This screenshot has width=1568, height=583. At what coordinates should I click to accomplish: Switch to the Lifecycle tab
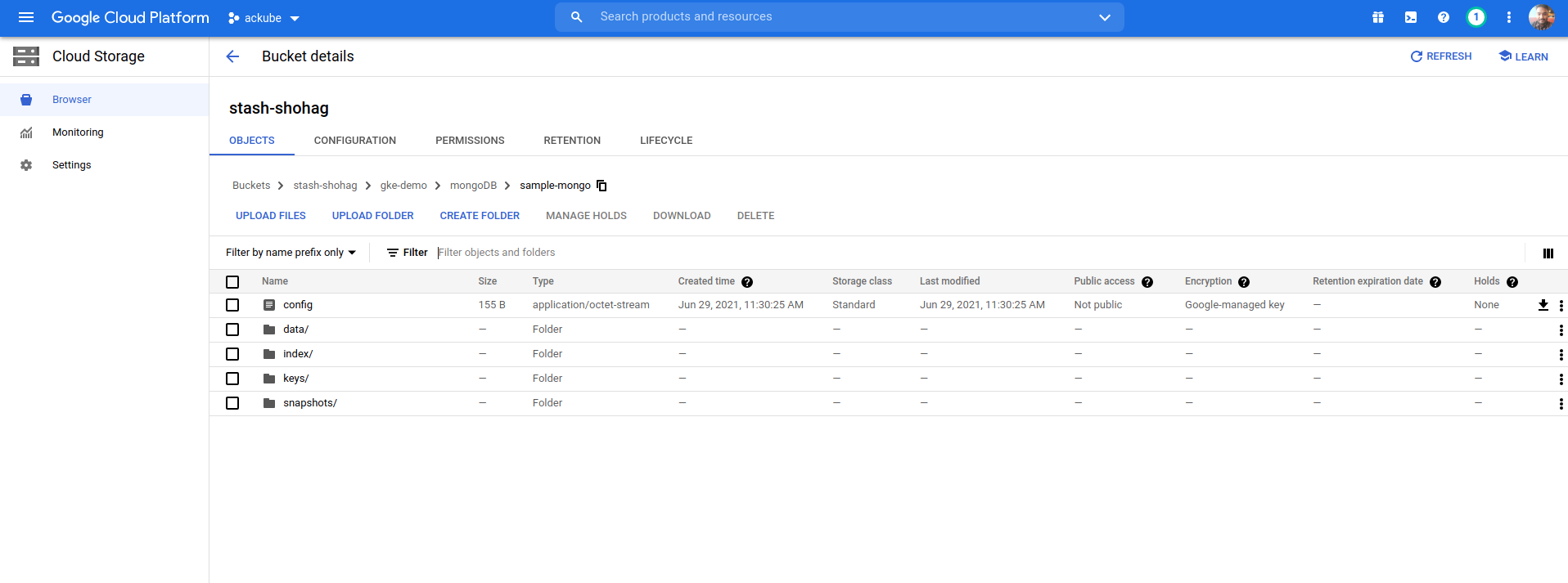(x=665, y=141)
